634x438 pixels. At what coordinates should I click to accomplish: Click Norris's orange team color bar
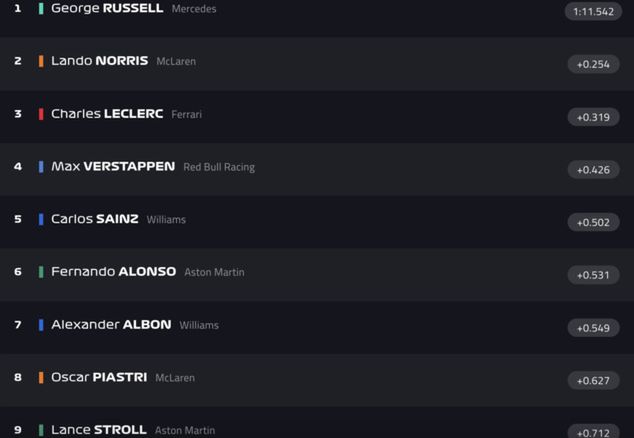click(41, 61)
